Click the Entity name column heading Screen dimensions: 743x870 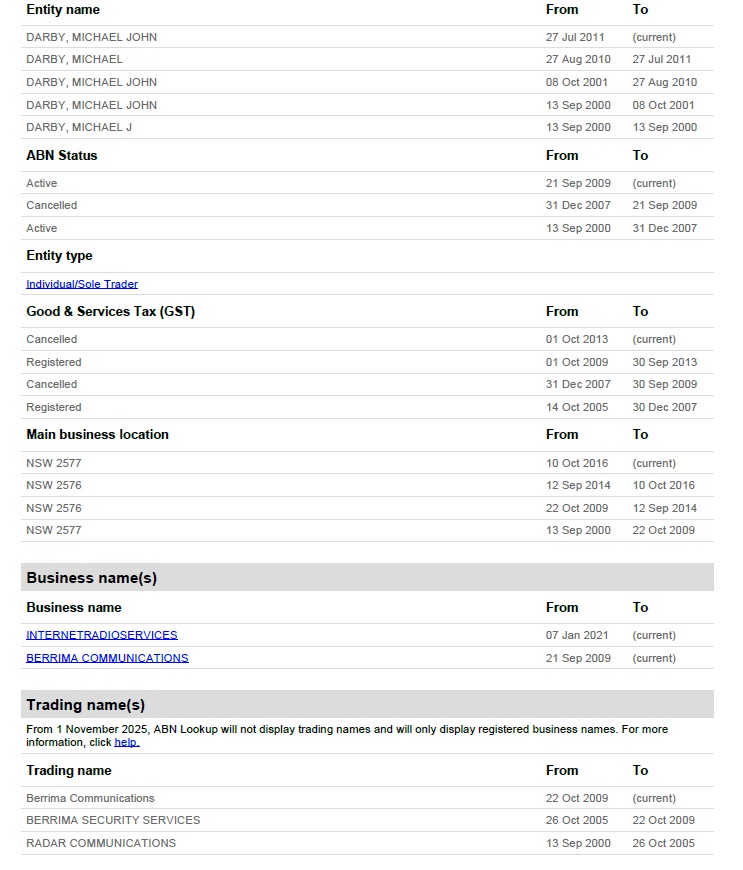pyautogui.click(x=63, y=9)
